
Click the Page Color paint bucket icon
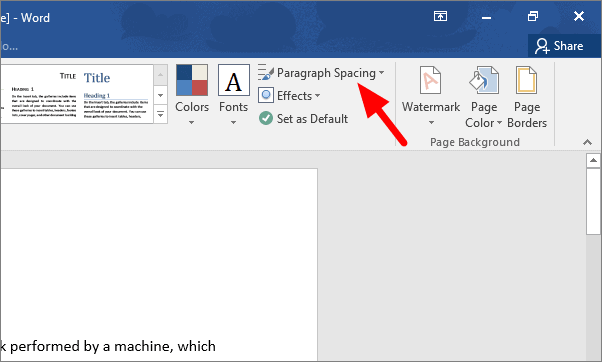point(484,80)
